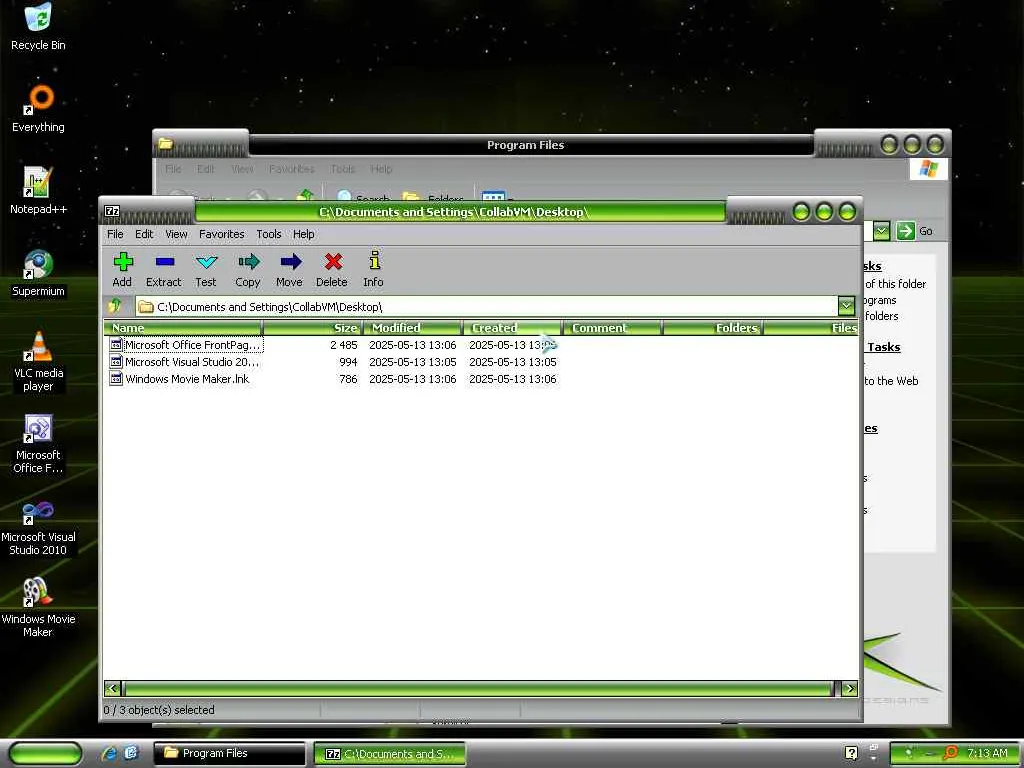This screenshot has width=1024, height=768.
Task: Open the Edit menu in 7-Zip
Action: [144, 234]
